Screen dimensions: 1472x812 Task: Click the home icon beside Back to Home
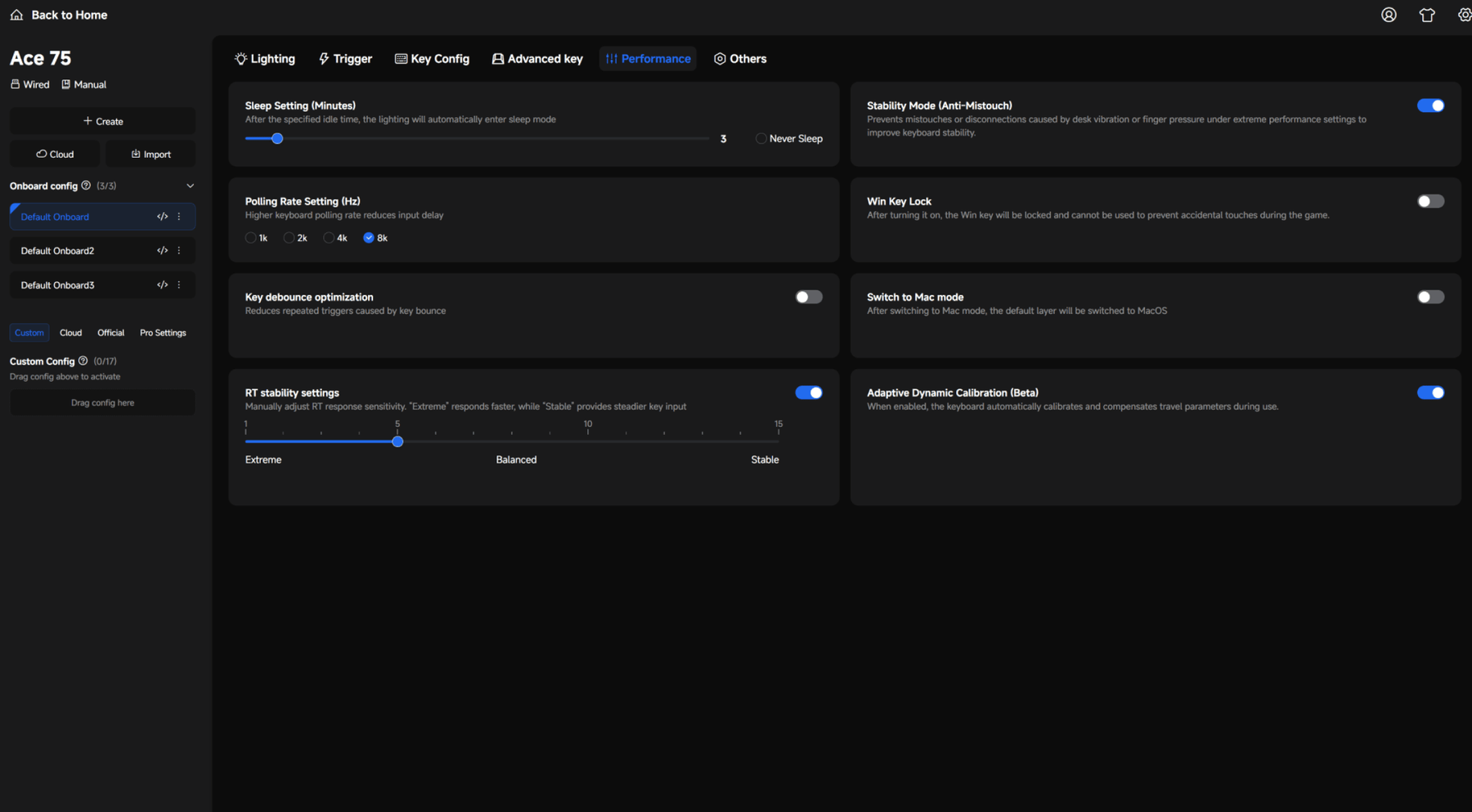click(x=16, y=15)
